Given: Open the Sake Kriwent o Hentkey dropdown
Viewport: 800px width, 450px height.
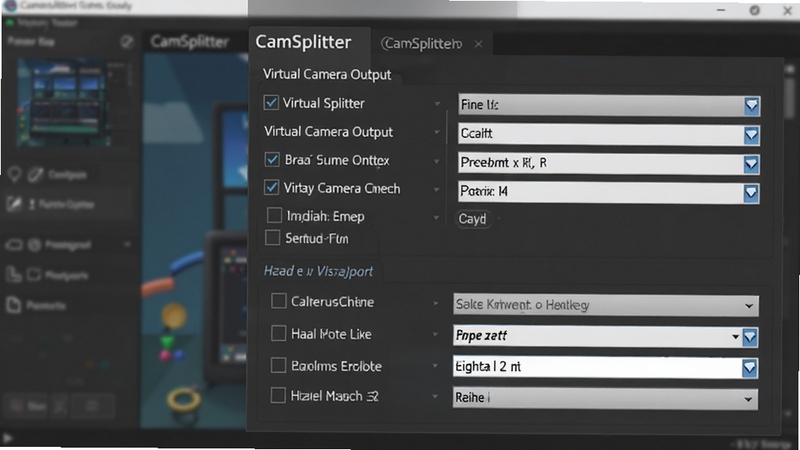Looking at the screenshot, I should pos(606,305).
